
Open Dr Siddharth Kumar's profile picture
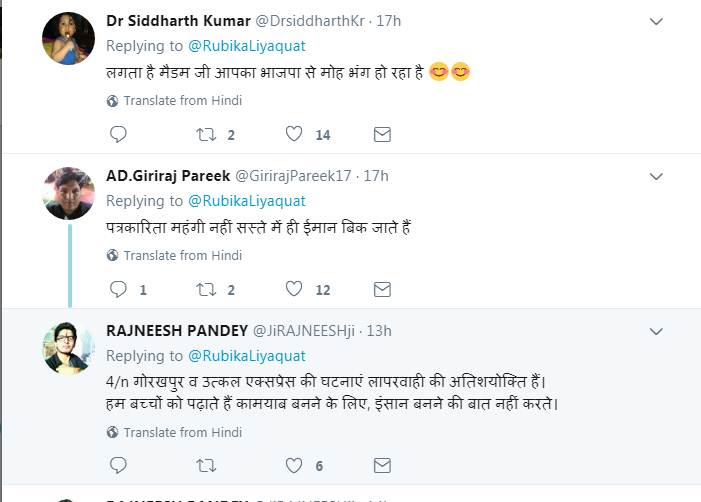tap(68, 39)
